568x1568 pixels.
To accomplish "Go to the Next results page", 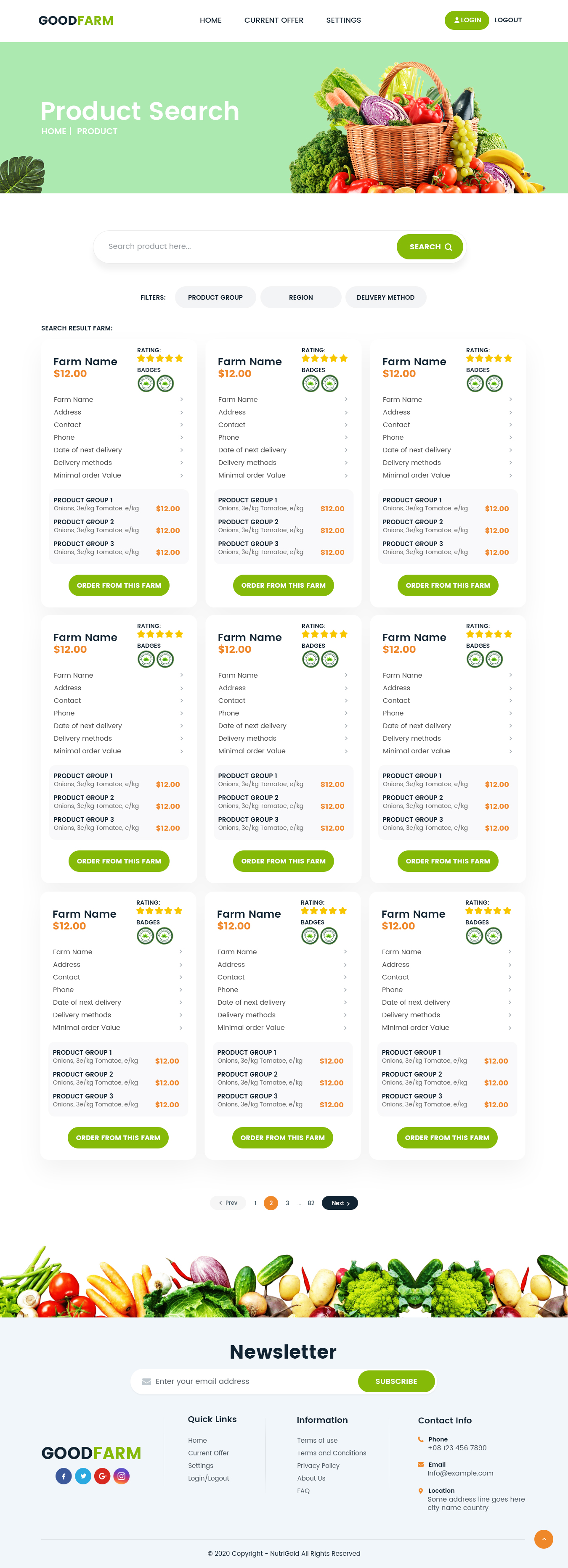I will [340, 1203].
